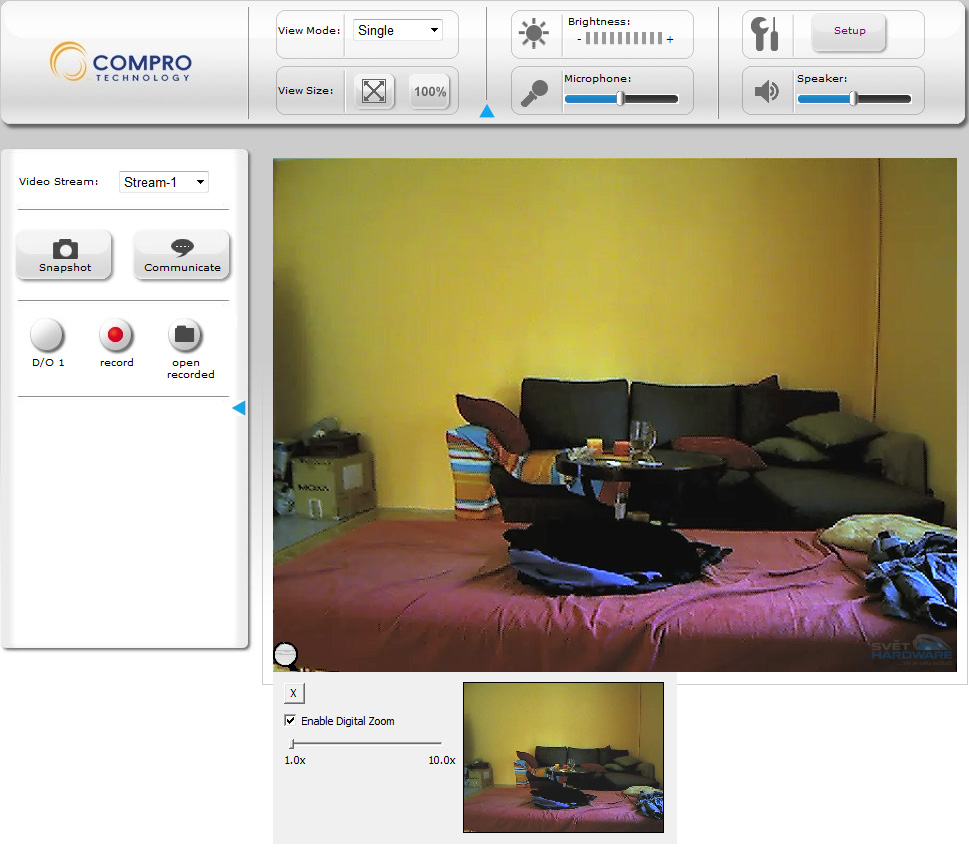Increase brightness with the plus sign
Viewport: 969px width, 848px height.
(x=670, y=39)
